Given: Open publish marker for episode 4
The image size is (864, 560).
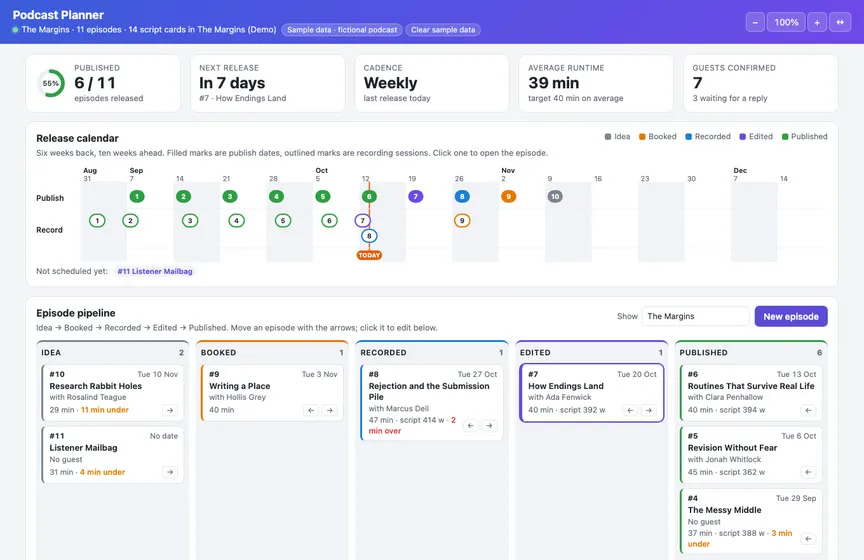Looking at the screenshot, I should [276, 196].
